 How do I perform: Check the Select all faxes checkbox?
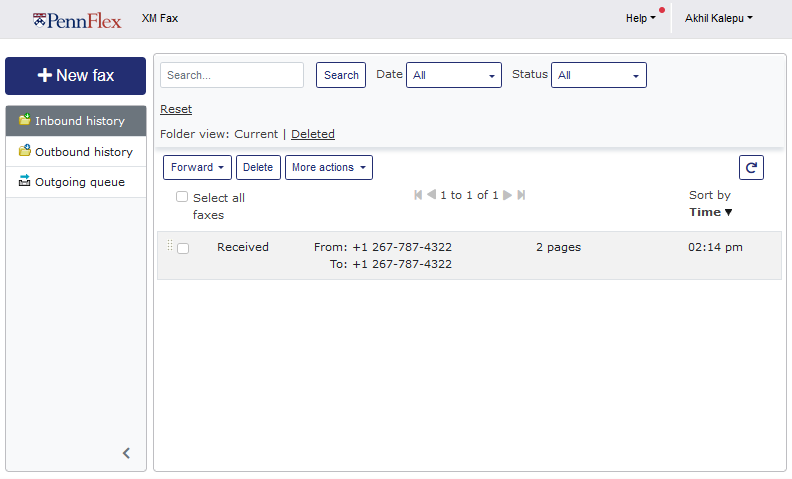[x=182, y=197]
